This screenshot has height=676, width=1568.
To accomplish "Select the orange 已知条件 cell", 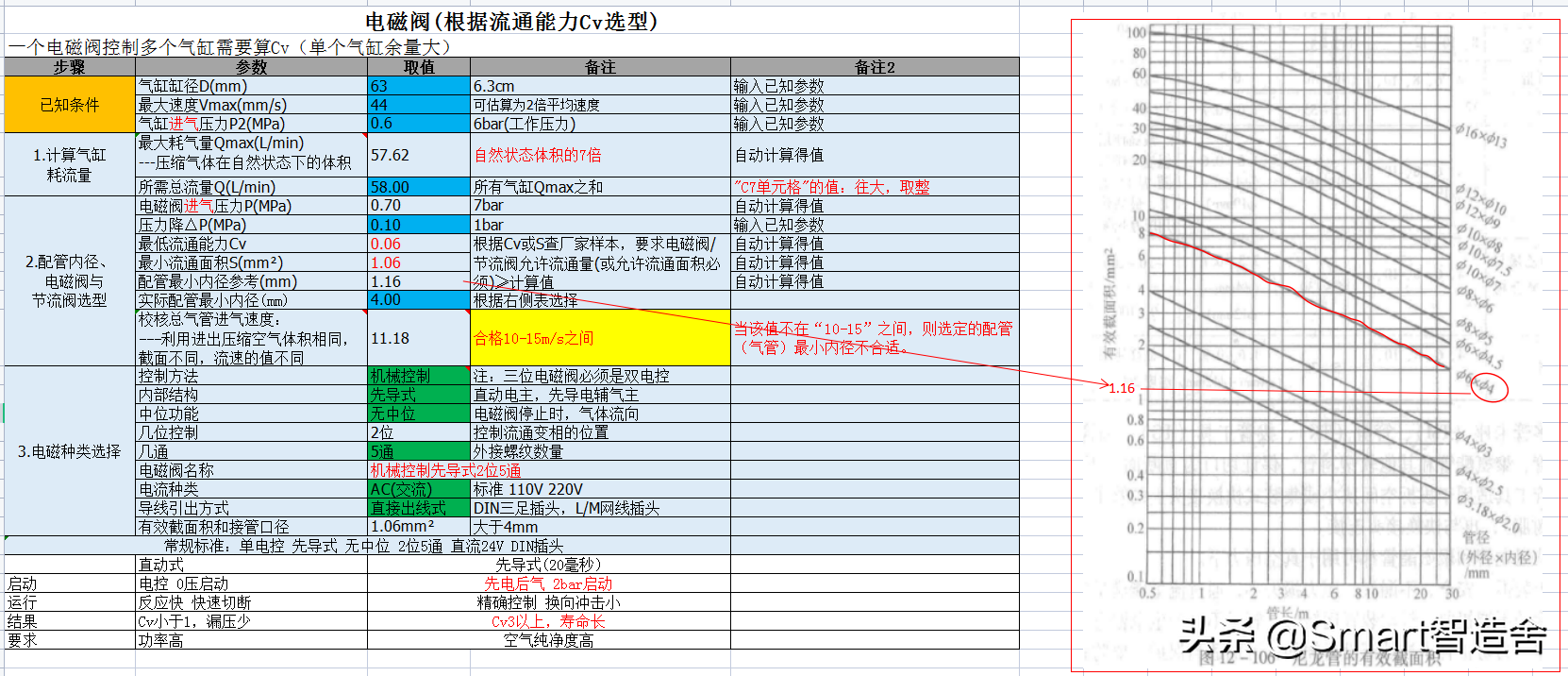I will click(x=70, y=105).
